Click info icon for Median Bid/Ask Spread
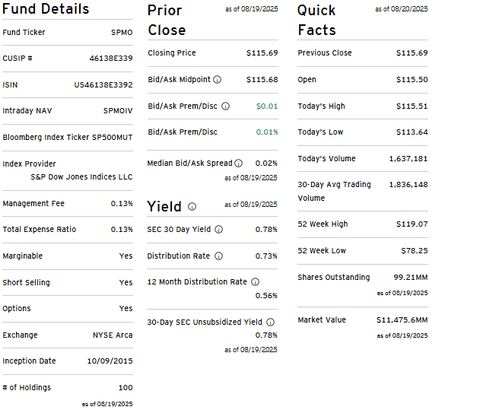The height and width of the screenshot is (410, 480). [238, 163]
